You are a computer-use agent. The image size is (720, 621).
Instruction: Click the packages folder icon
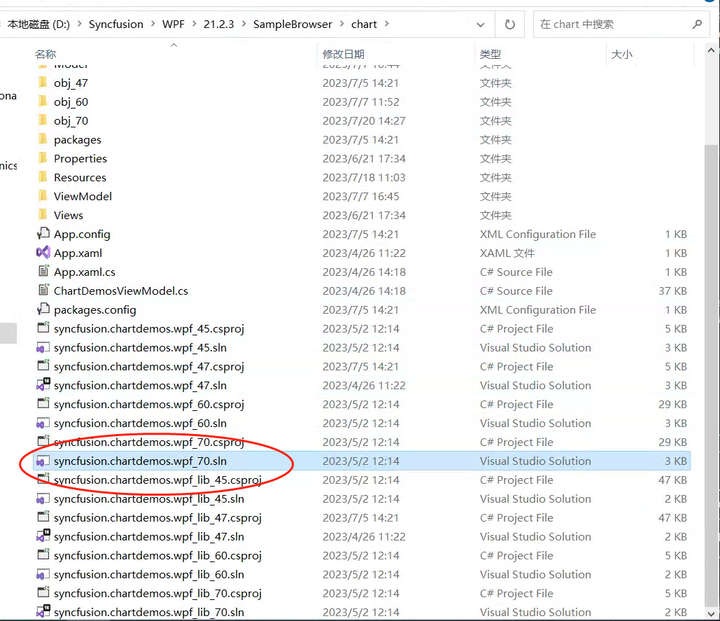(x=43, y=139)
